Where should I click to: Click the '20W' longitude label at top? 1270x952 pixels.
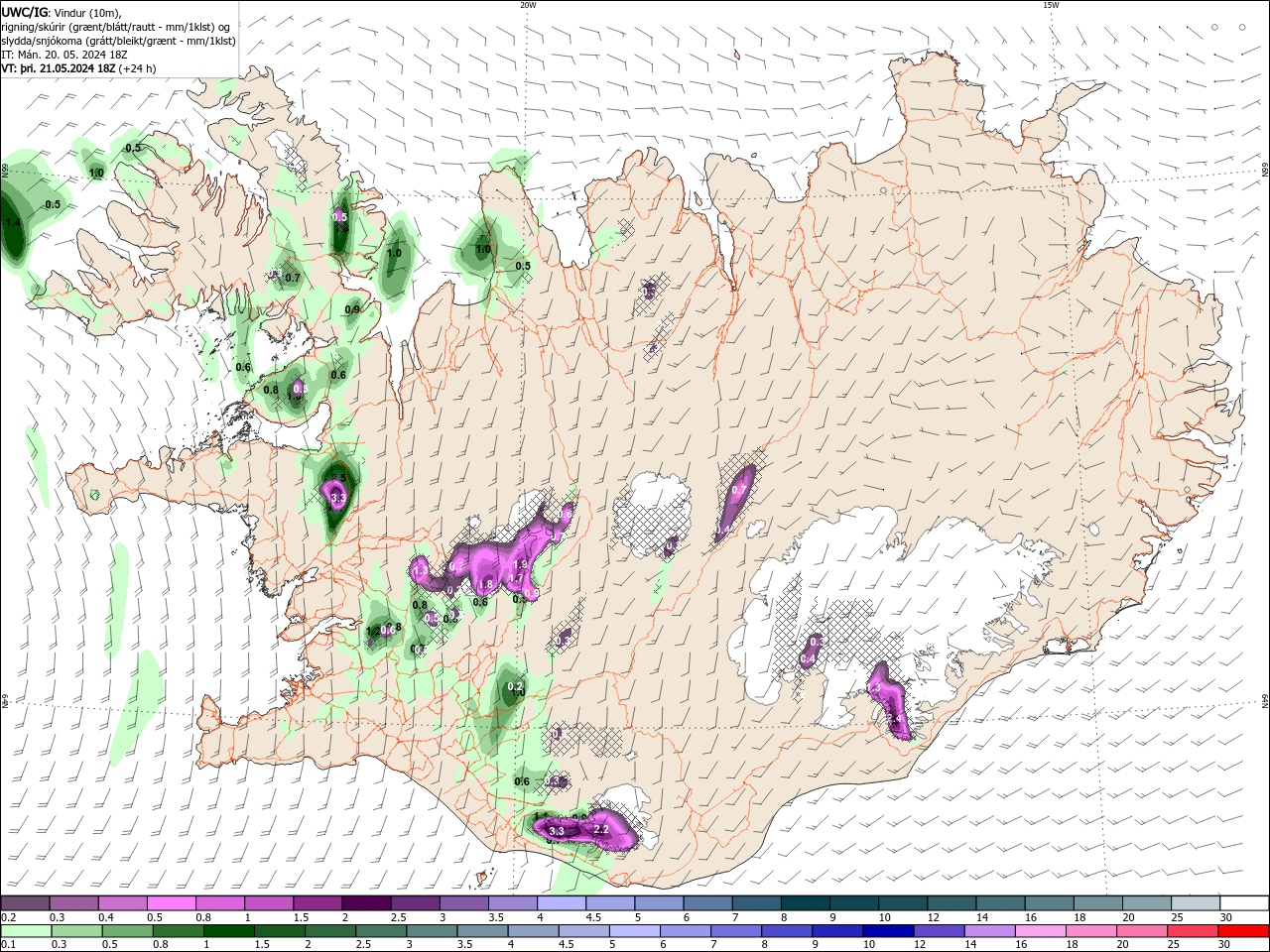[x=528, y=5]
